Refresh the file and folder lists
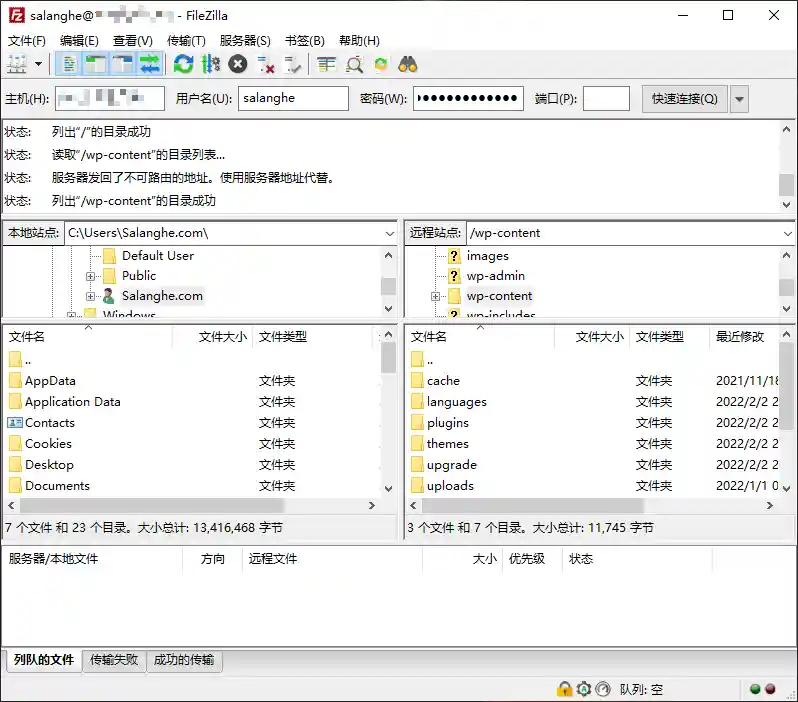 [183, 64]
